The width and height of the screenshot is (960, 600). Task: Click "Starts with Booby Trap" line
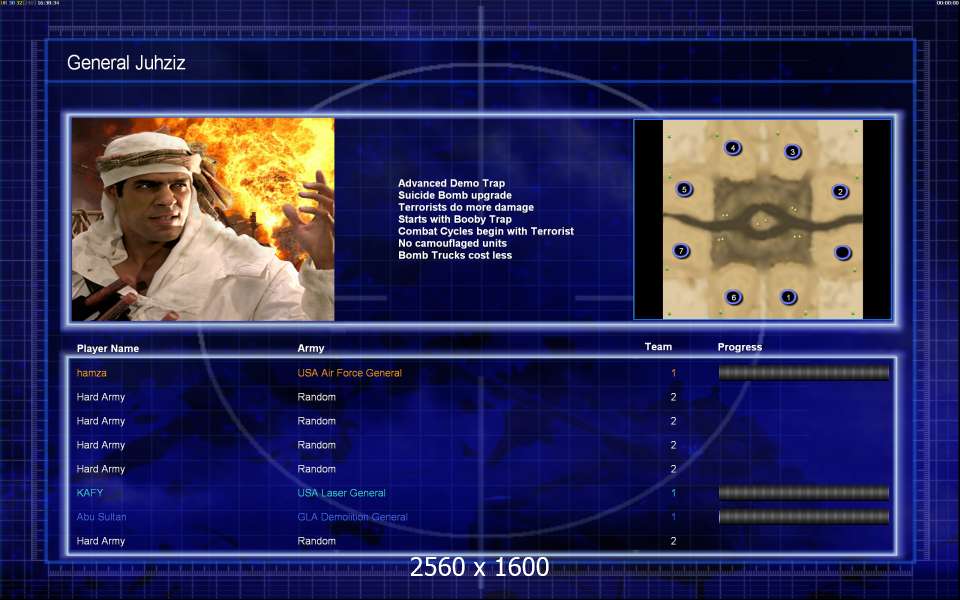455,219
